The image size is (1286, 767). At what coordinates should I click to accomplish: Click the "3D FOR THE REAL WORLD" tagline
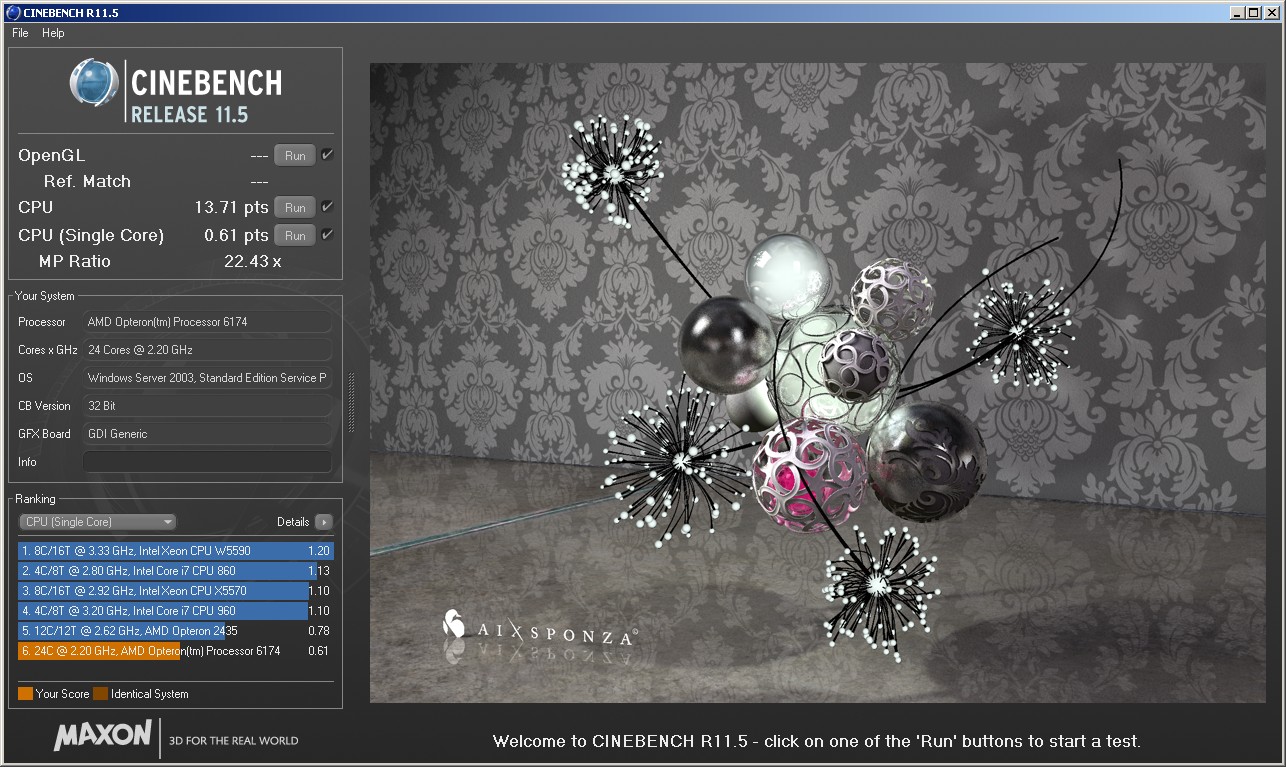tap(235, 741)
